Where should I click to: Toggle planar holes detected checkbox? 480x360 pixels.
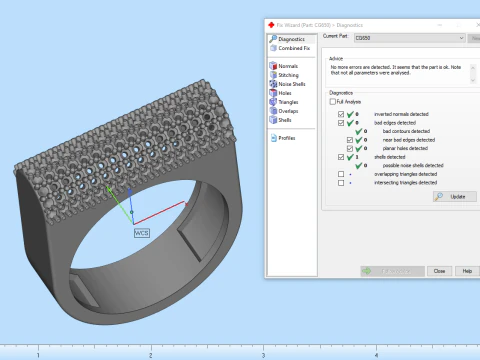coord(350,148)
